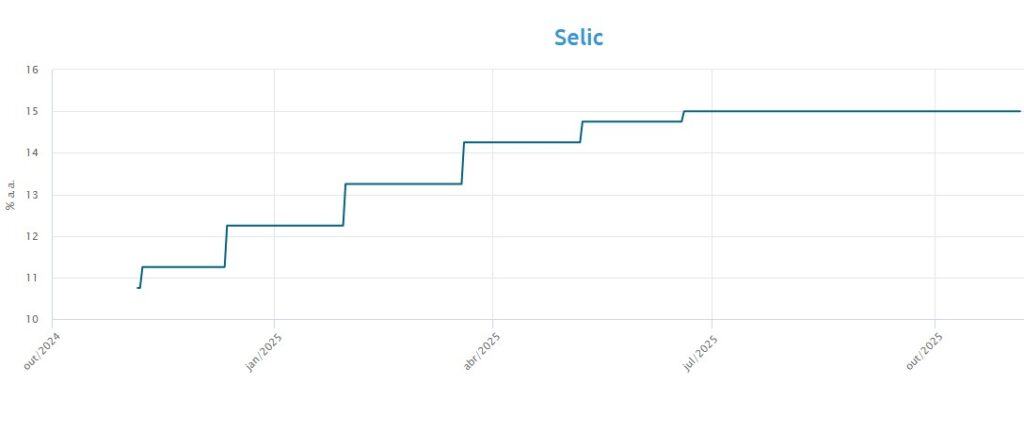Click the out/2024 x-axis date label

point(44,350)
